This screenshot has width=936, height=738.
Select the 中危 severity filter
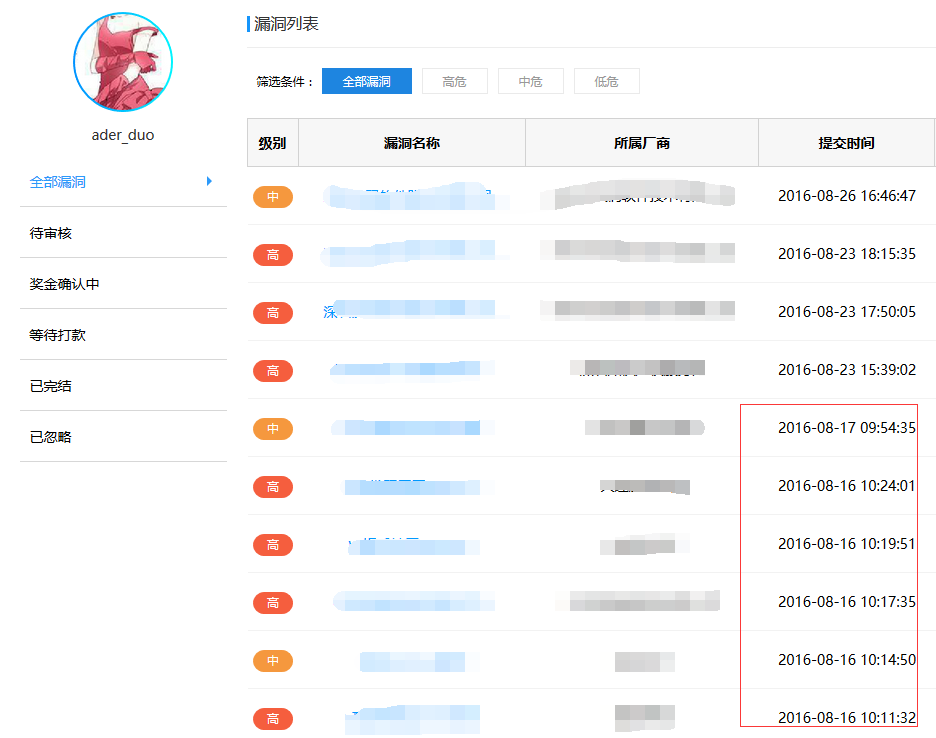530,81
